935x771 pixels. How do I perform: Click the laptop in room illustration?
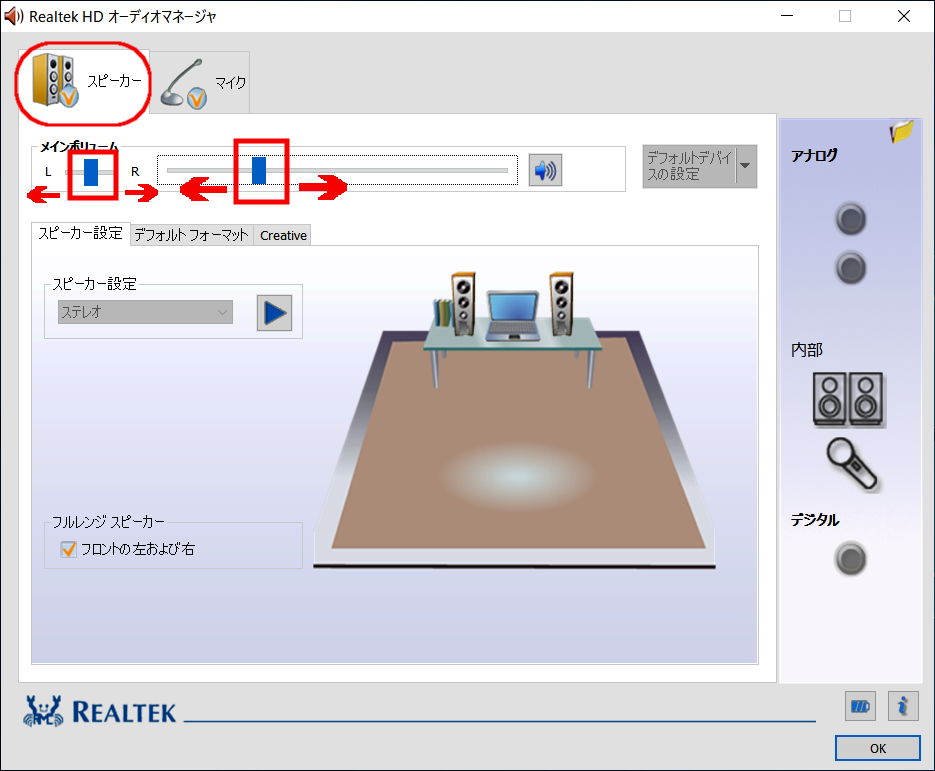(513, 316)
